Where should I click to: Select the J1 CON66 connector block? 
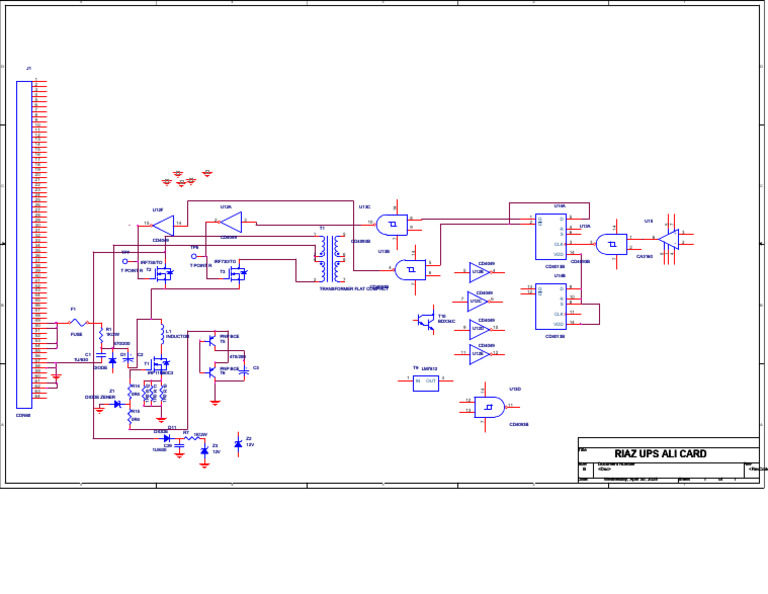coord(24,245)
